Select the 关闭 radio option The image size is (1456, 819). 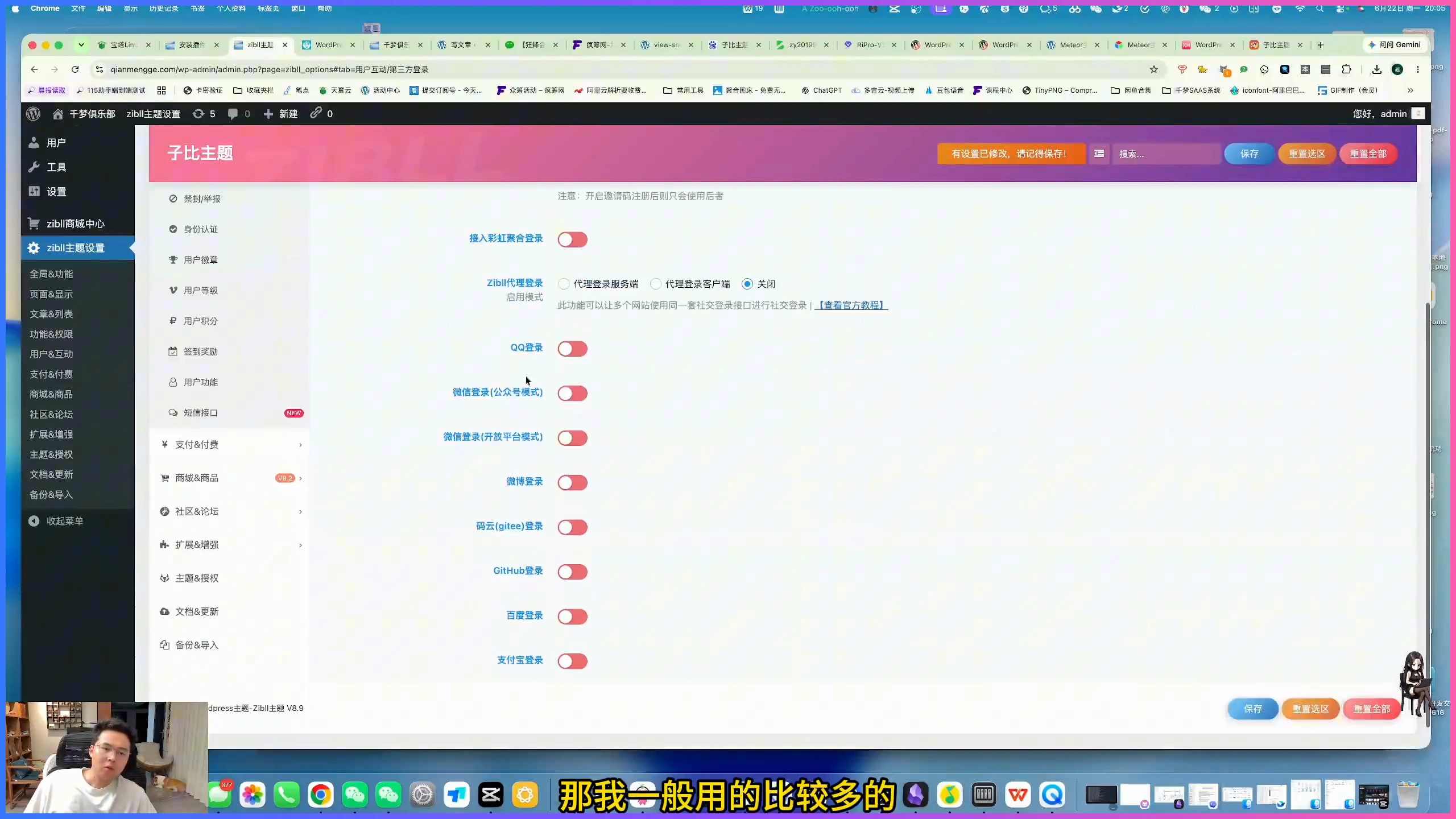click(747, 284)
